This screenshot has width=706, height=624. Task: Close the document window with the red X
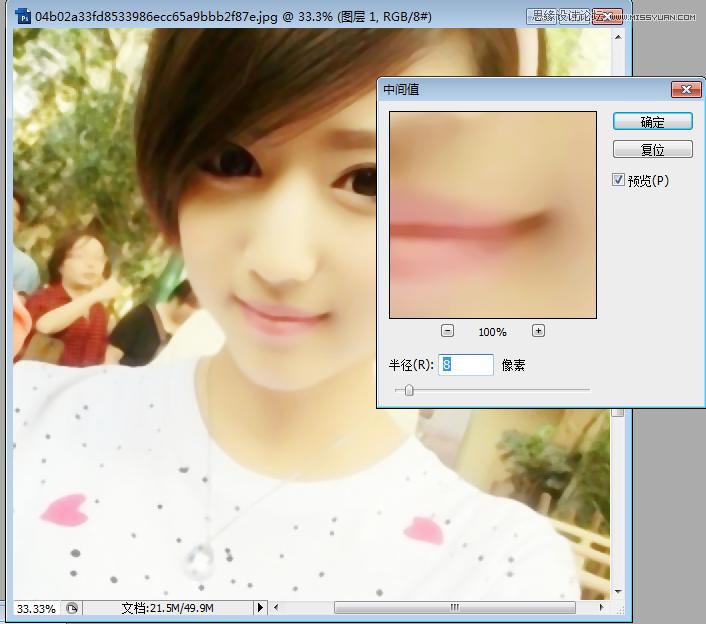click(607, 17)
